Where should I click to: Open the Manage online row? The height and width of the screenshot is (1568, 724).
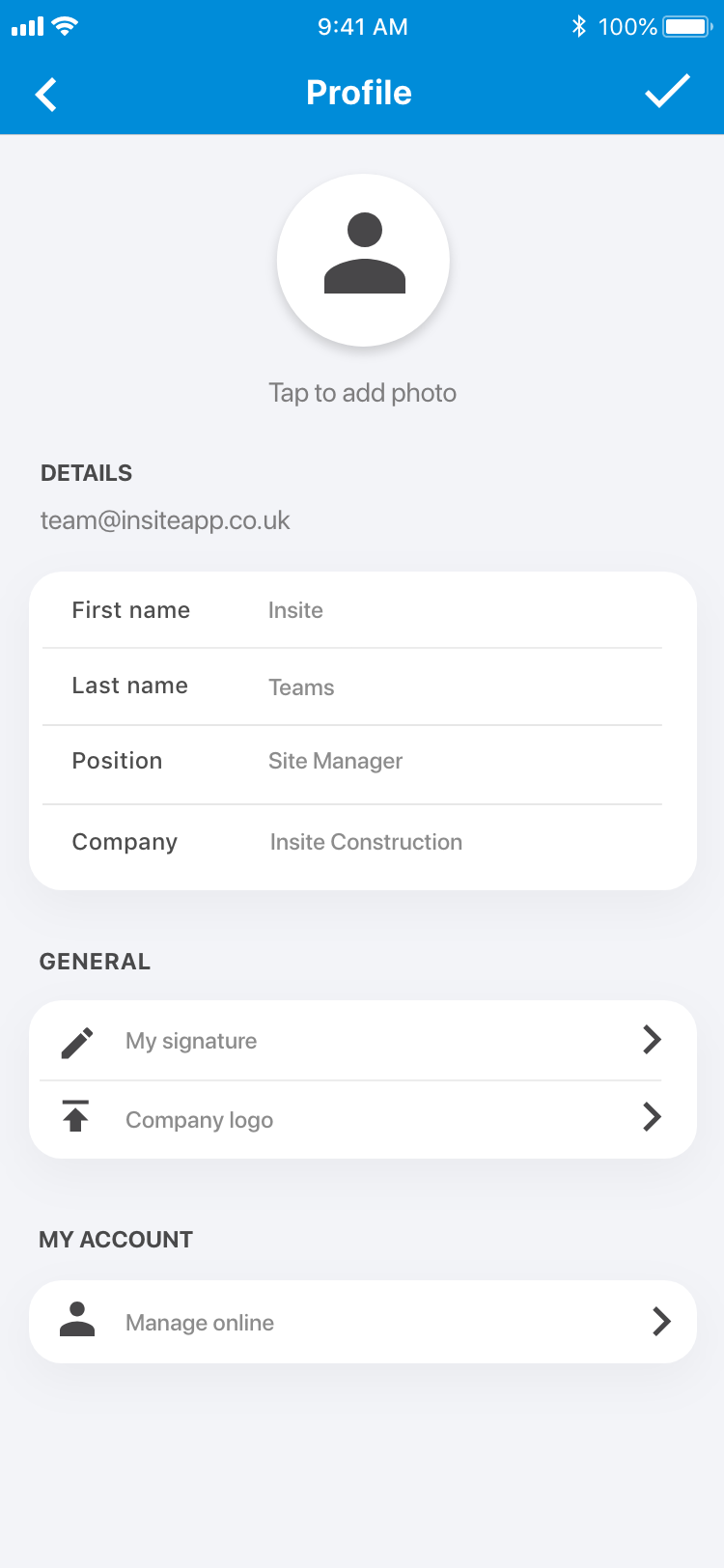coord(363,1322)
